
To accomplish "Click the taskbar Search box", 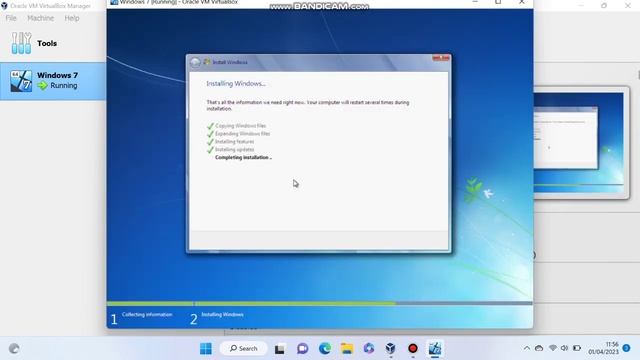I will pos(244,349).
